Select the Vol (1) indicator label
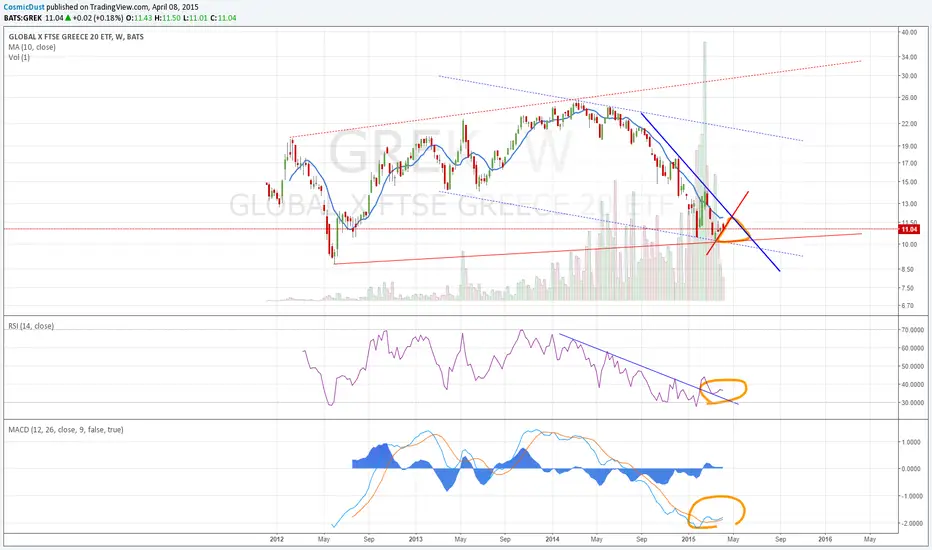 pyautogui.click(x=19, y=57)
